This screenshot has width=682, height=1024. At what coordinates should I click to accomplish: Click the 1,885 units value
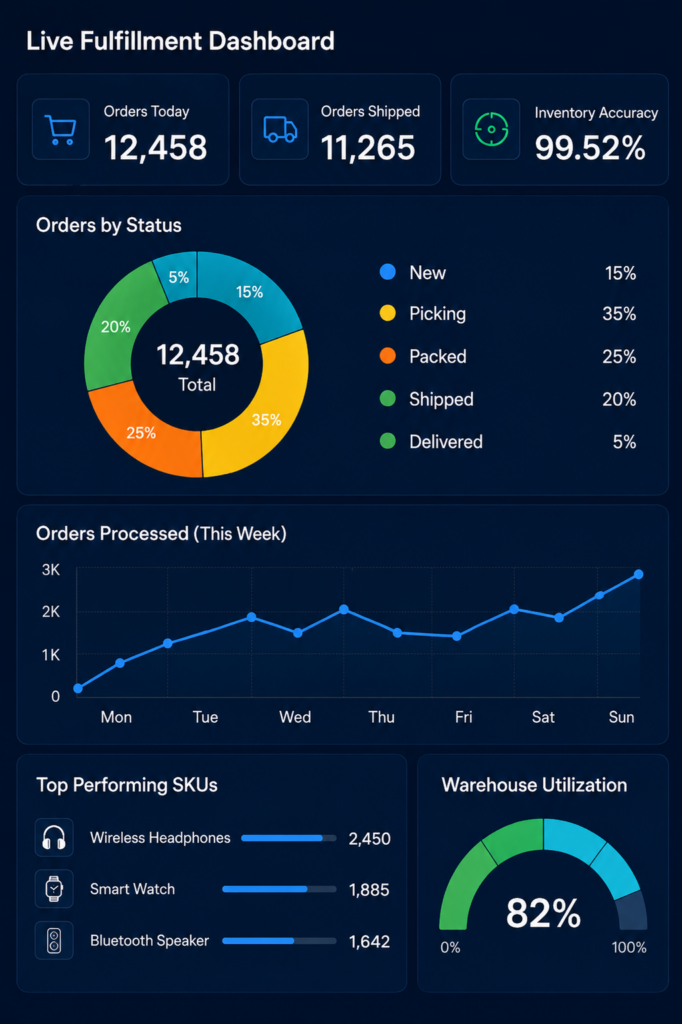click(369, 890)
